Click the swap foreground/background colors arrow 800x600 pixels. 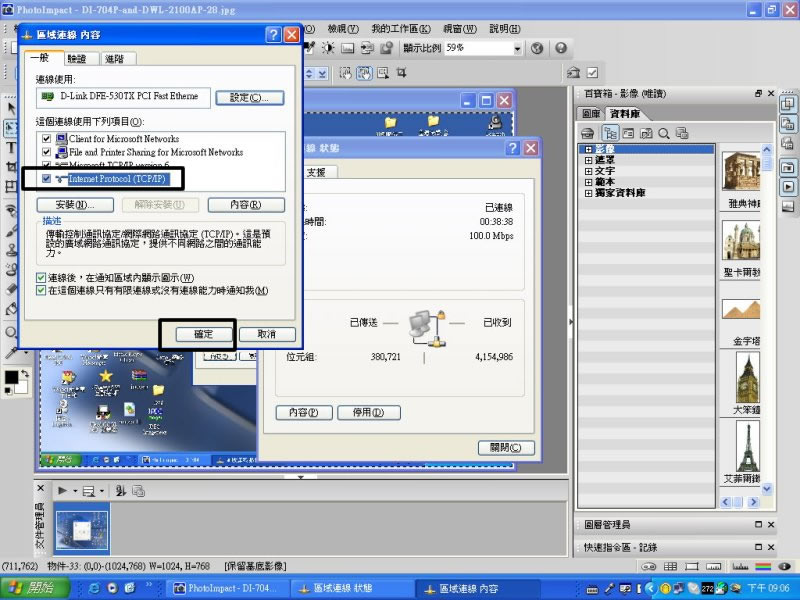click(x=24, y=374)
